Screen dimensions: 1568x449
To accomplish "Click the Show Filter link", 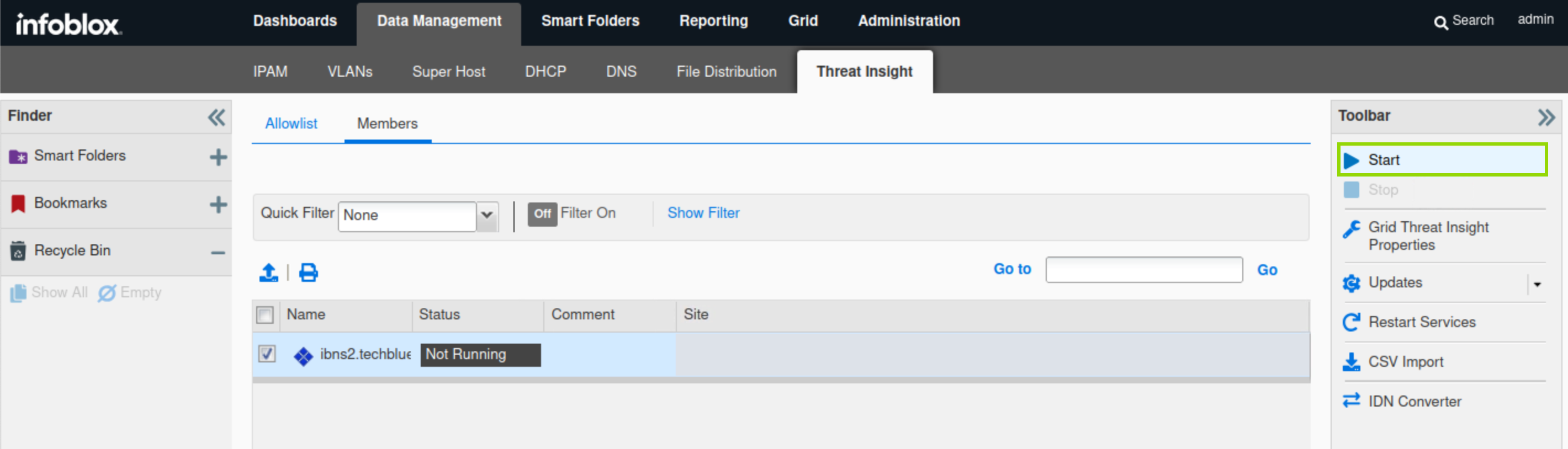I will (x=703, y=213).
